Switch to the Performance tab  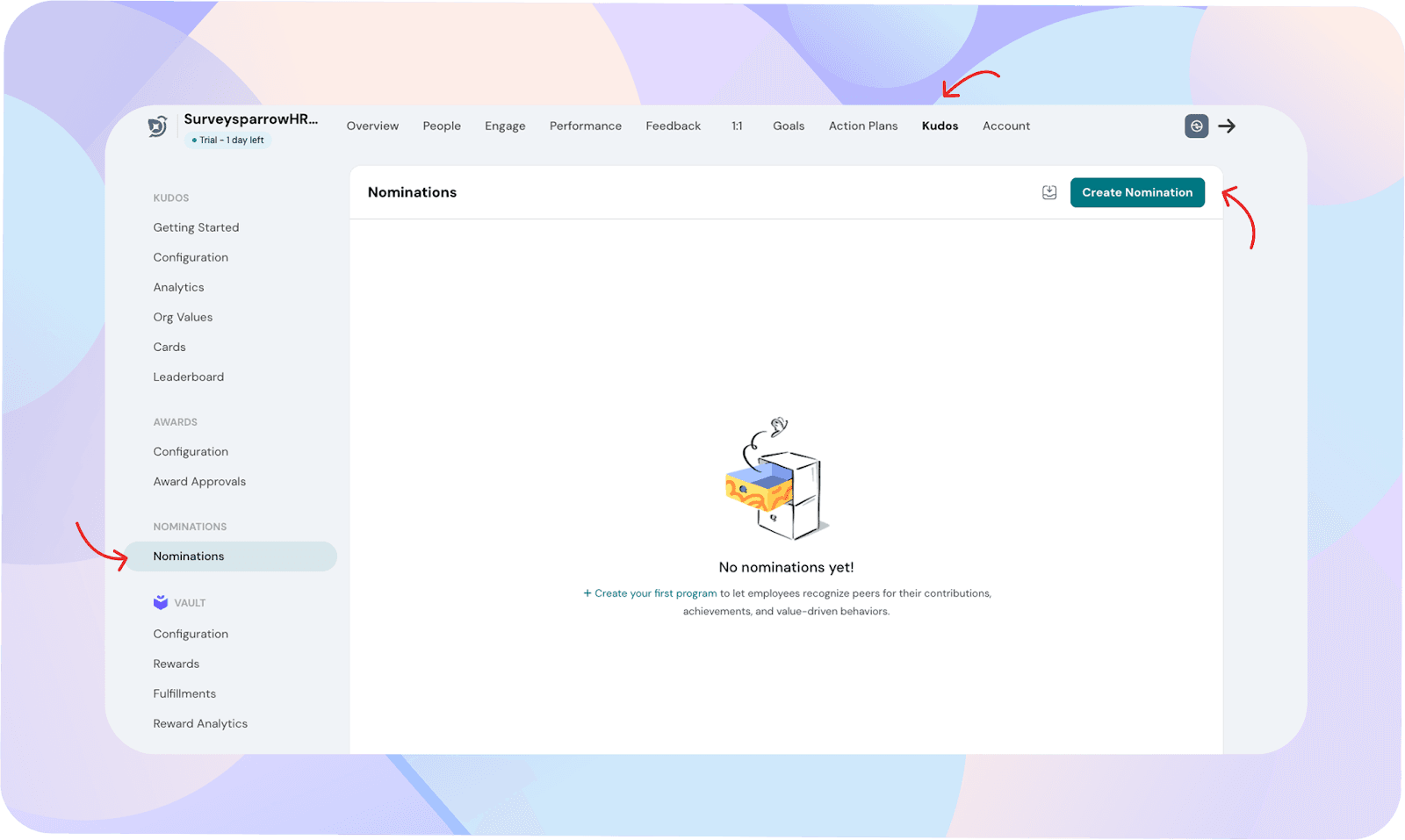tap(586, 126)
